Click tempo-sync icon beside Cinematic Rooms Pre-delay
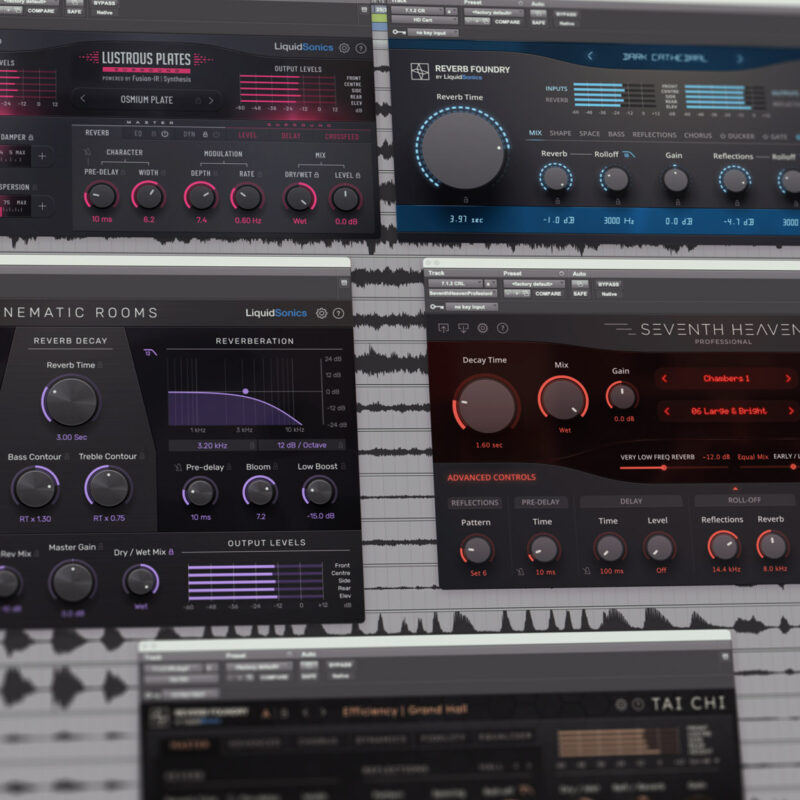Viewport: 800px width, 800px height. (178, 467)
